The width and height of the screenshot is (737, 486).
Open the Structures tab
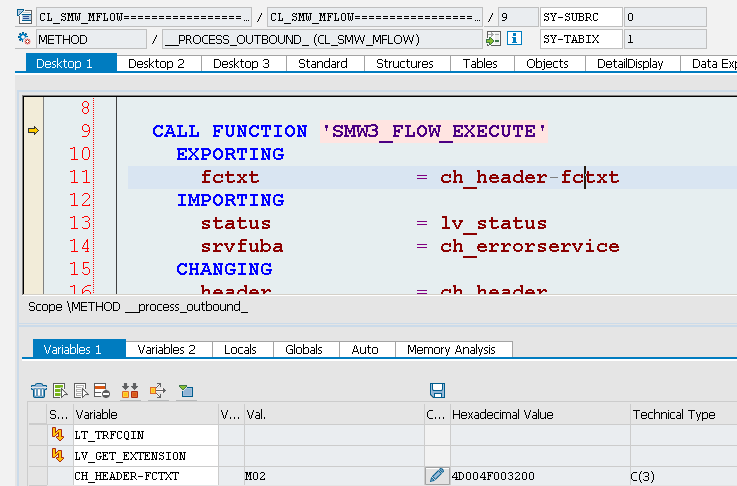point(405,63)
